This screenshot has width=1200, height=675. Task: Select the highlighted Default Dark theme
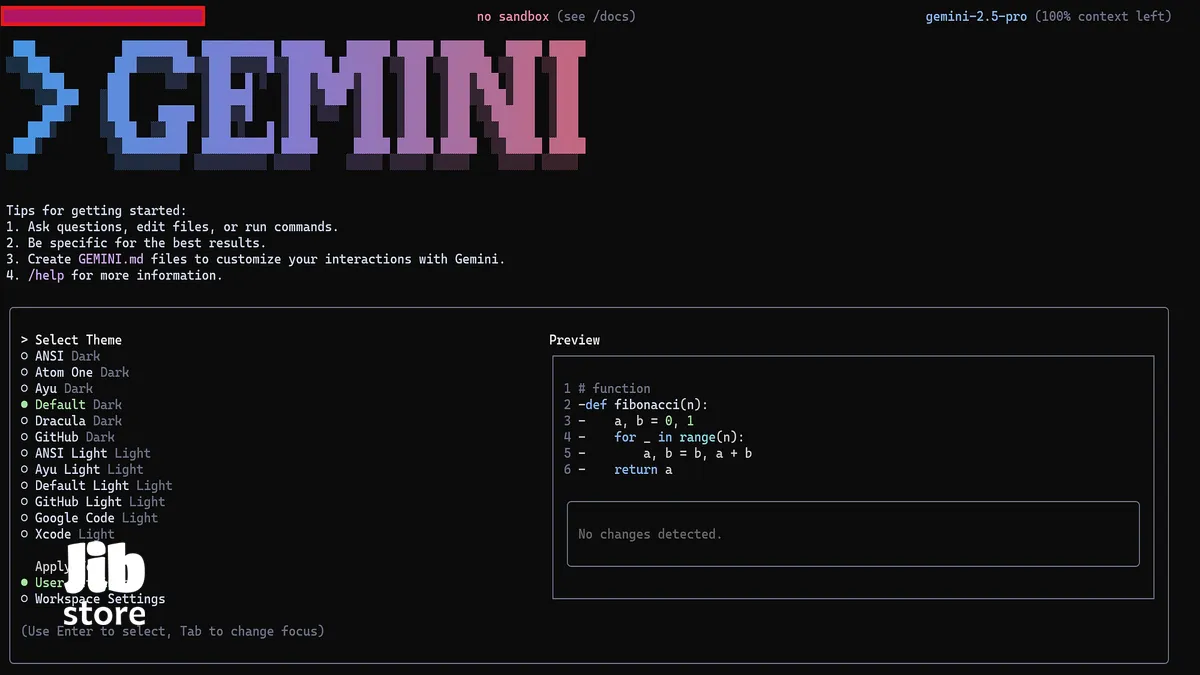click(x=77, y=405)
